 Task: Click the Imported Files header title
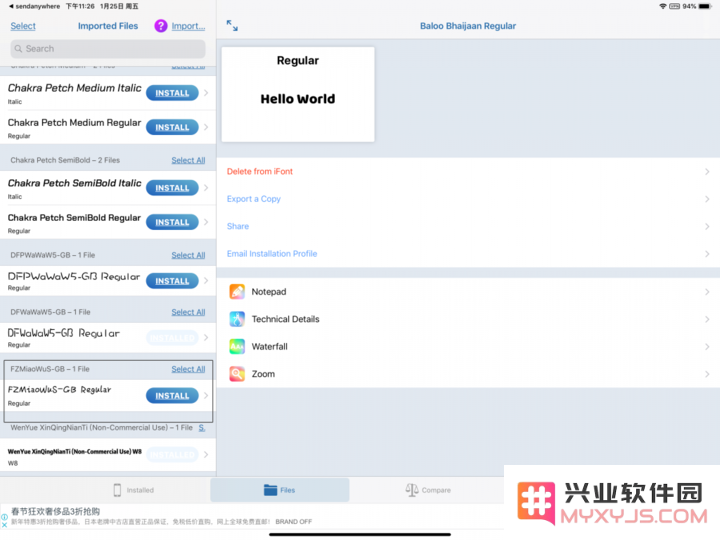[108, 26]
